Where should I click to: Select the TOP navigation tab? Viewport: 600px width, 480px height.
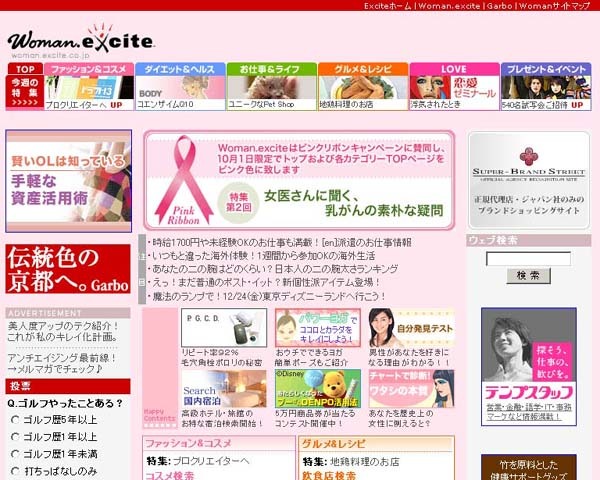25,69
